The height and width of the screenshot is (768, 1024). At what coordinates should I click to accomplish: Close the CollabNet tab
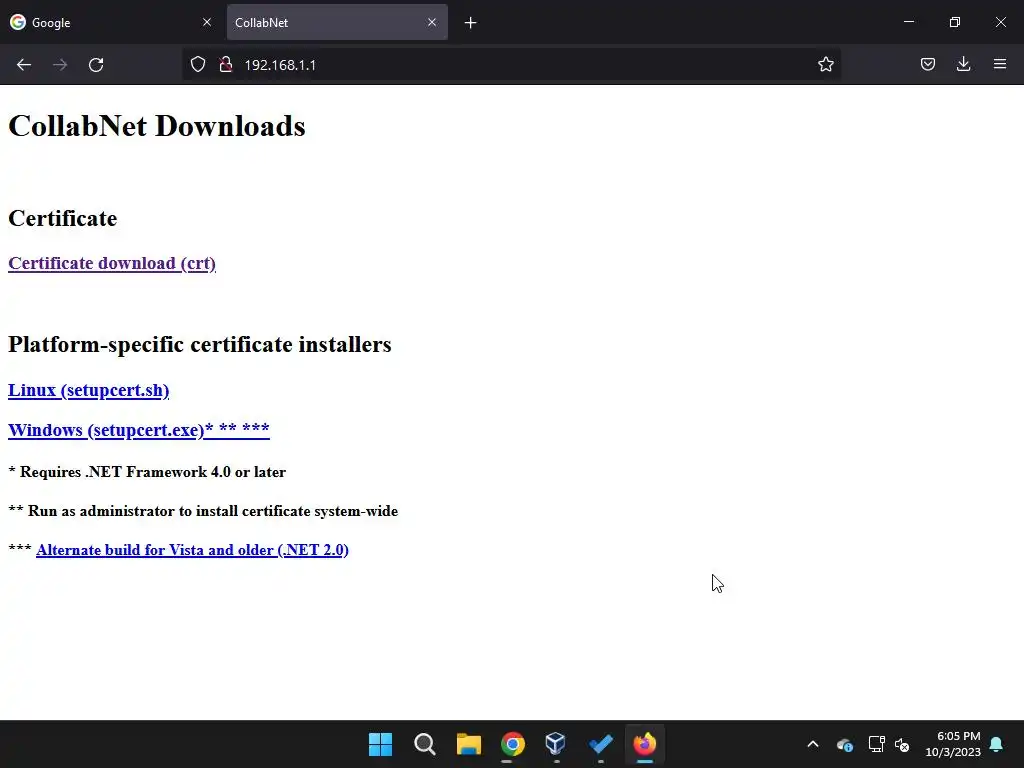432,22
